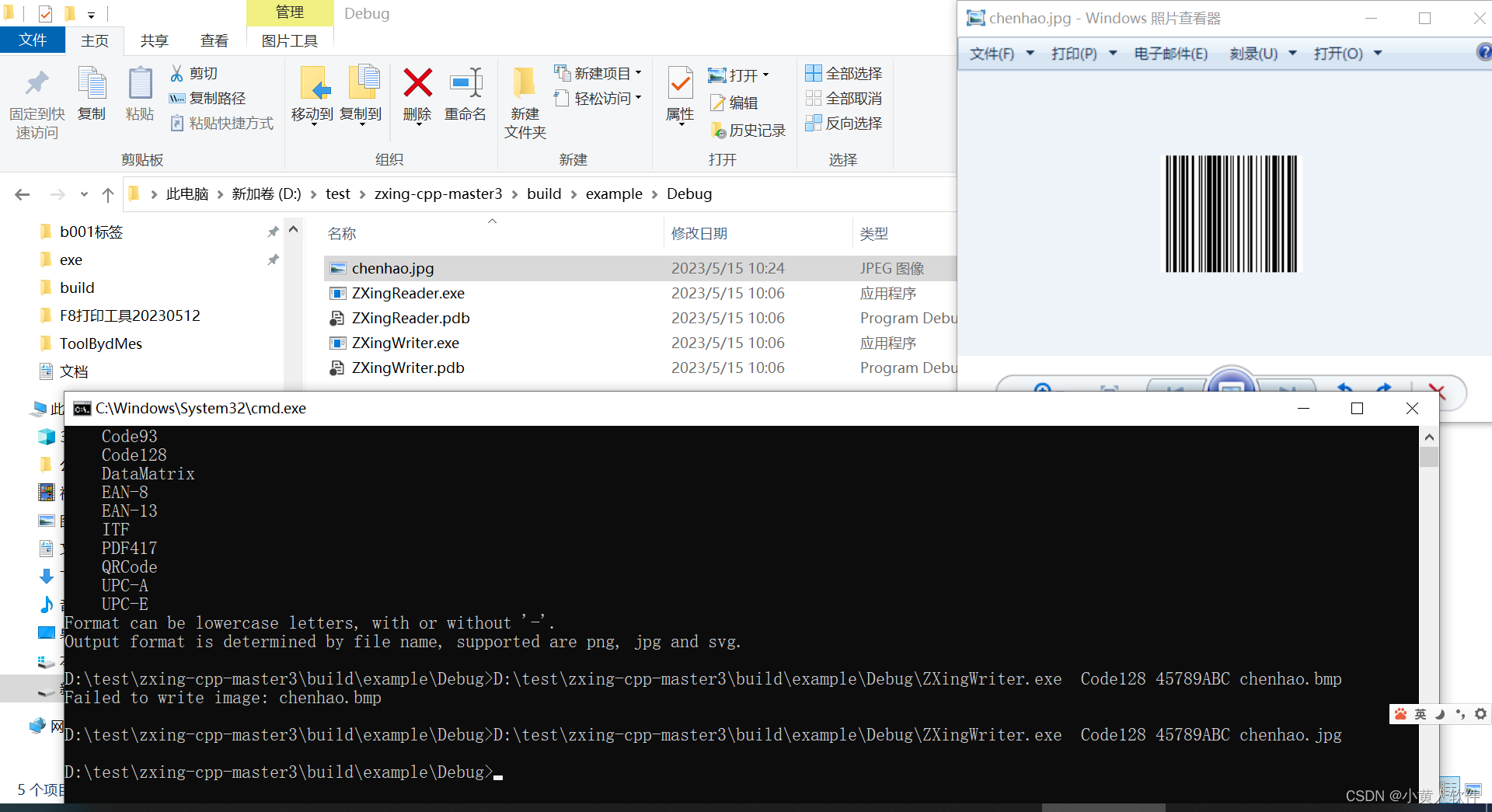Screen dimensions: 1492x812
Task: Open the File (文件) tab
Action: coord(33,40)
